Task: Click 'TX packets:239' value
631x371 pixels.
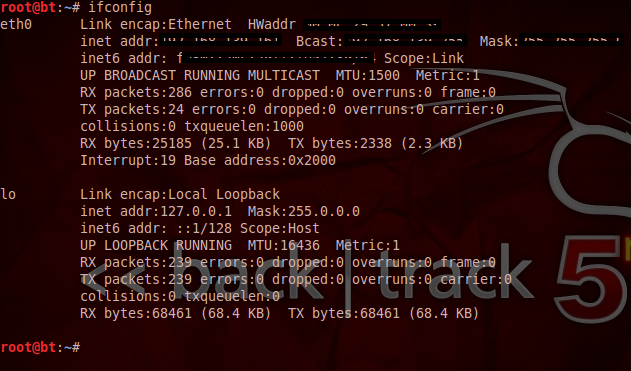Action: click(136, 279)
